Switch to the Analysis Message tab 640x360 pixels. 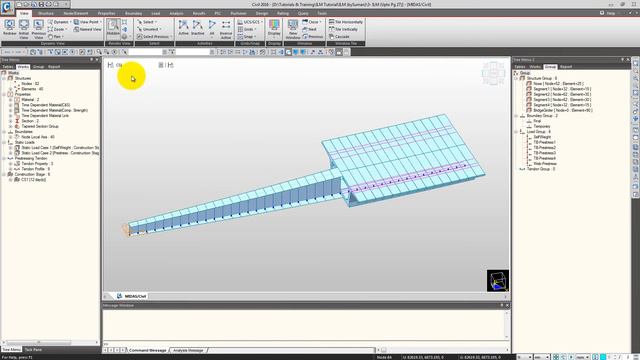188,350
